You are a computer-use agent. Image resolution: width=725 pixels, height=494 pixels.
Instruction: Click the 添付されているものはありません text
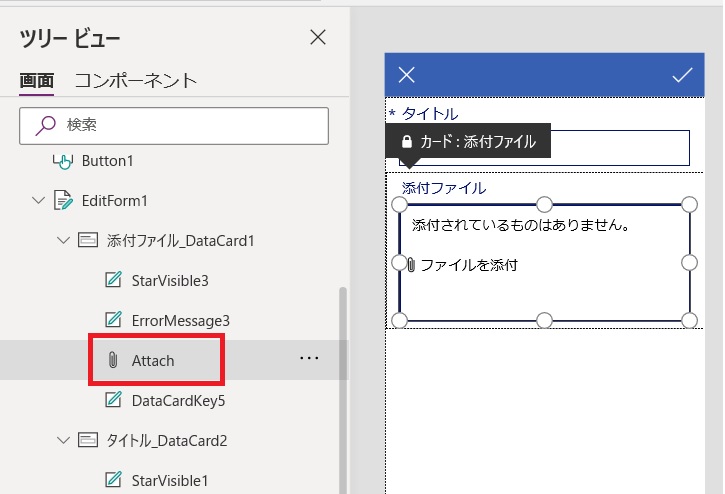click(521, 225)
